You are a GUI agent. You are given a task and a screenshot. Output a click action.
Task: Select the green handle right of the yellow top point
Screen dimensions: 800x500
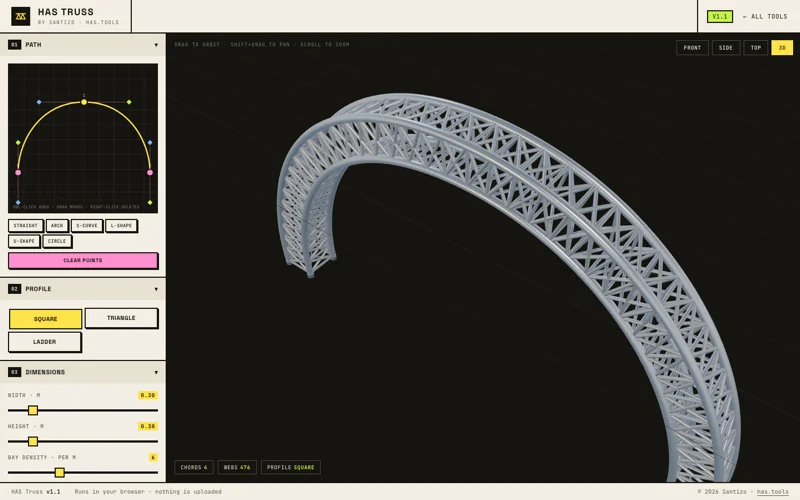click(129, 103)
